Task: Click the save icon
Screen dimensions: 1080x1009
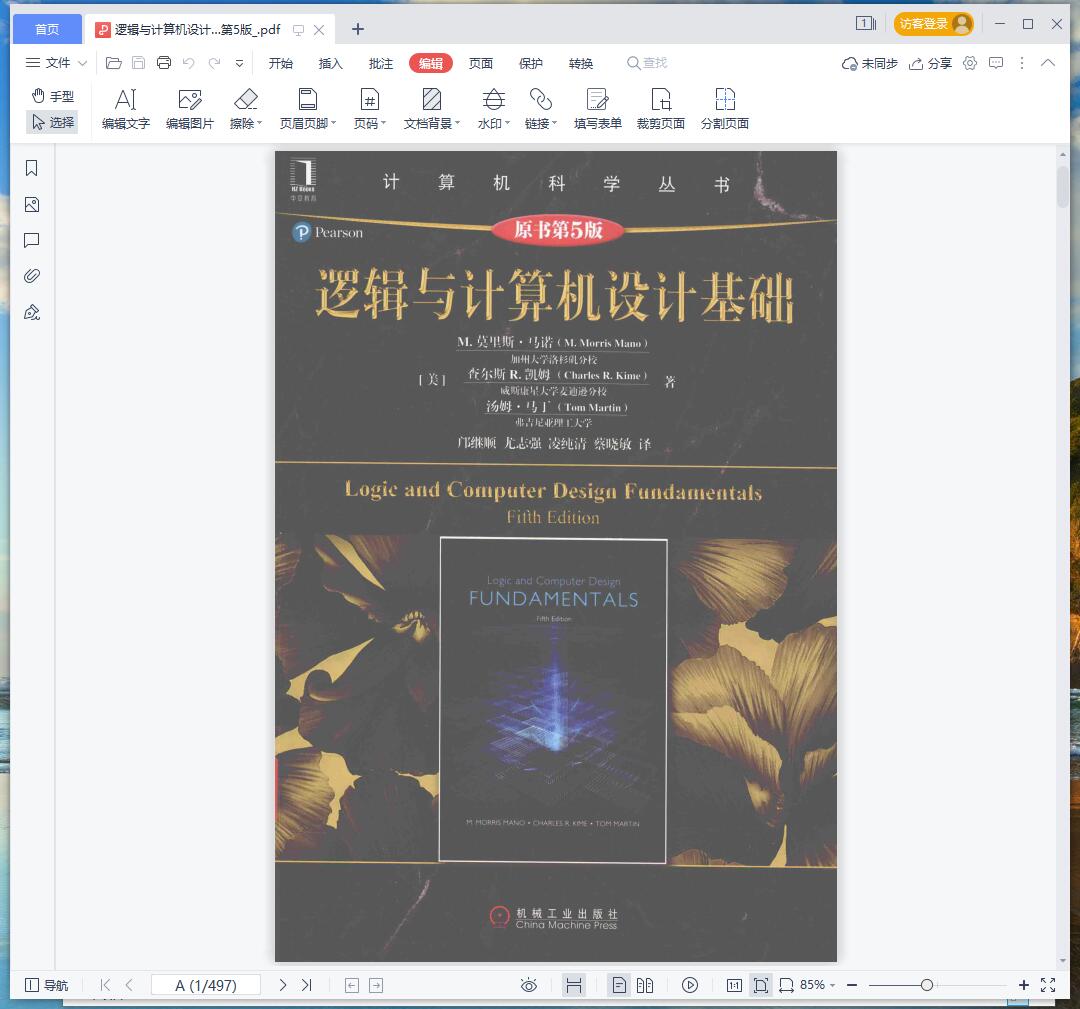Action: [x=138, y=63]
